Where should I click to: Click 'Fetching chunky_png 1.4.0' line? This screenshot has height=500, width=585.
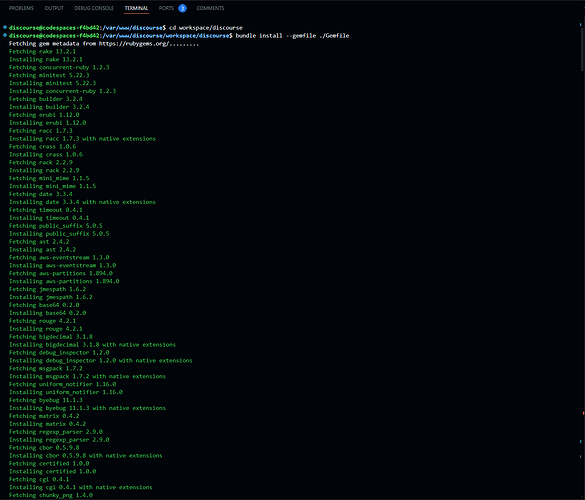click(x=51, y=496)
